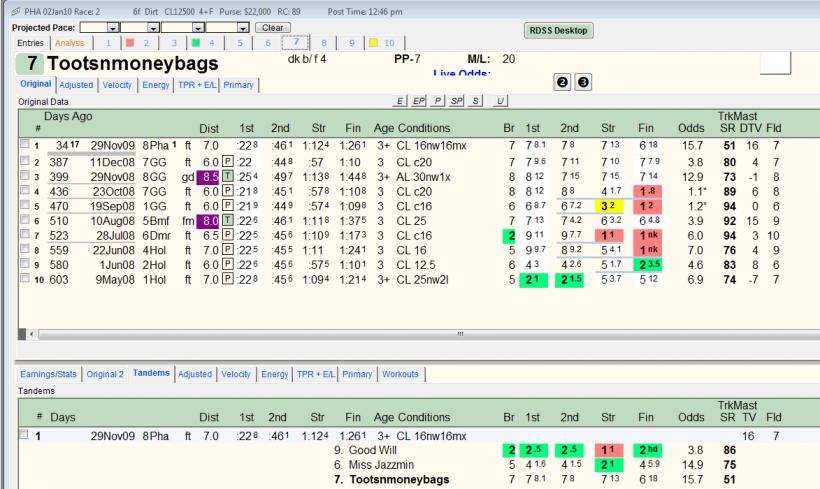820x489 pixels.
Task: Open the third Projected Pace dropdown
Action: coord(198,28)
